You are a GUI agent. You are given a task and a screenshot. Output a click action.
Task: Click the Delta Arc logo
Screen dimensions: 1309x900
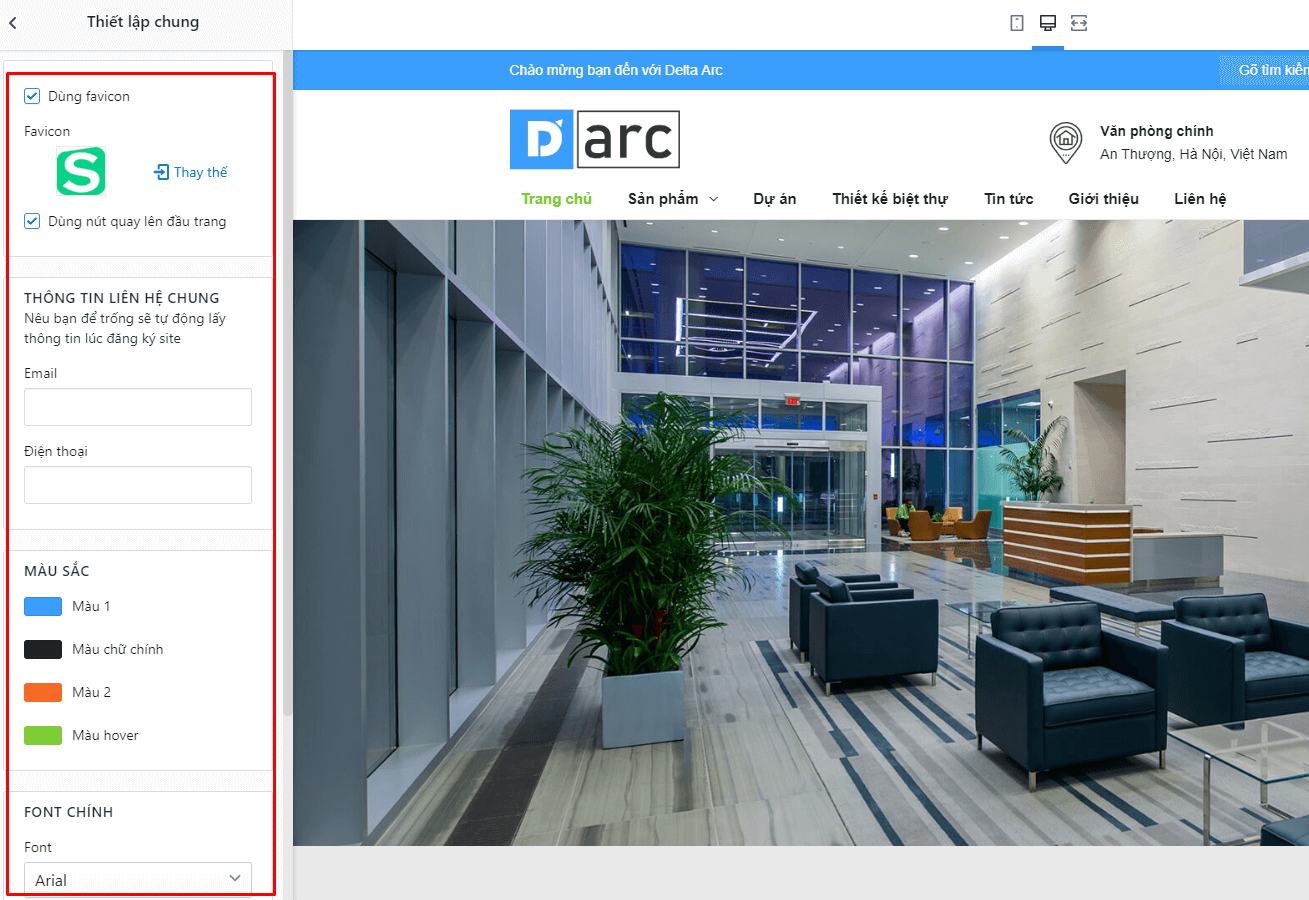click(x=595, y=139)
